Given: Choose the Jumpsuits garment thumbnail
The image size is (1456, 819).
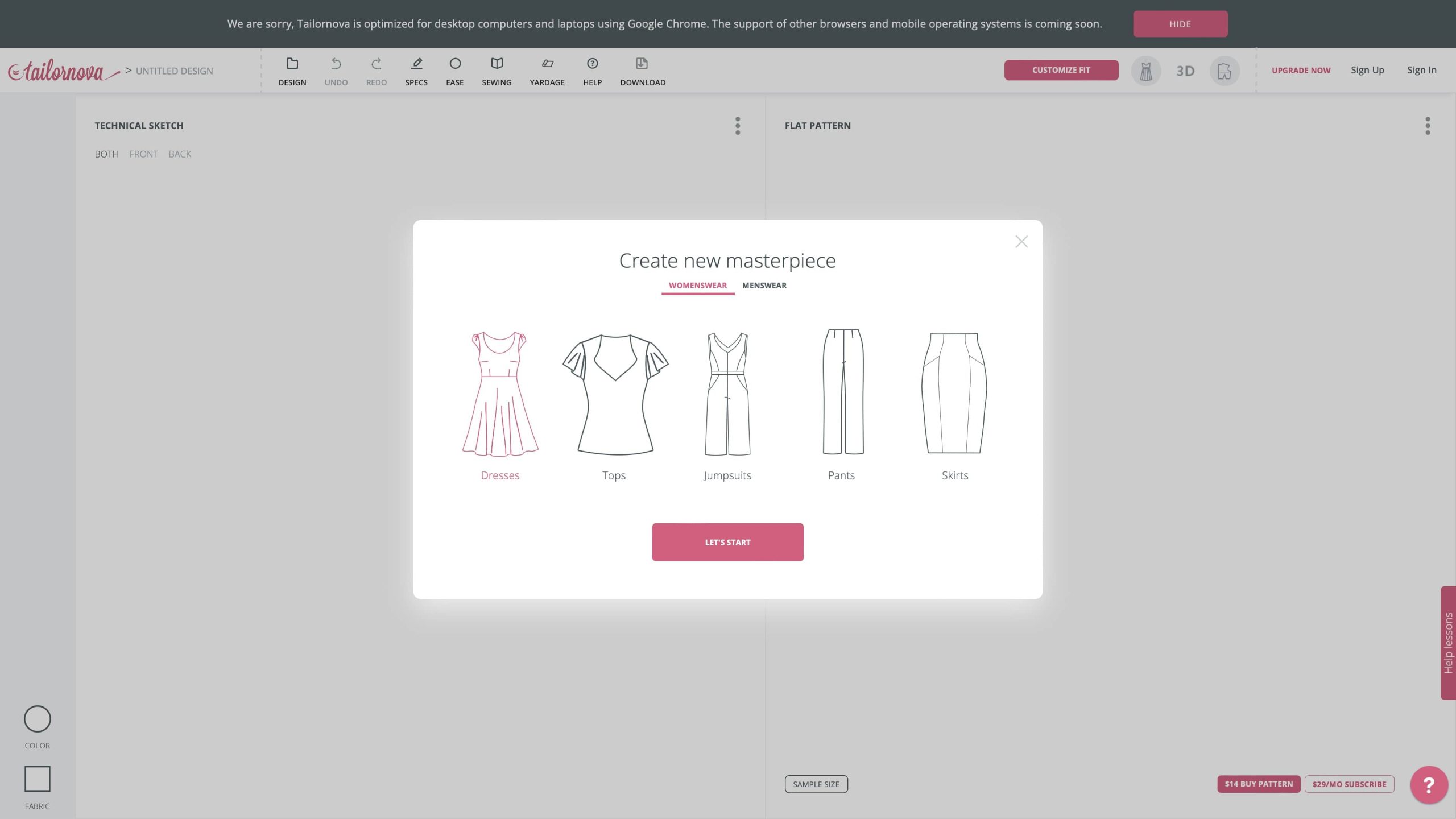Looking at the screenshot, I should (727, 394).
